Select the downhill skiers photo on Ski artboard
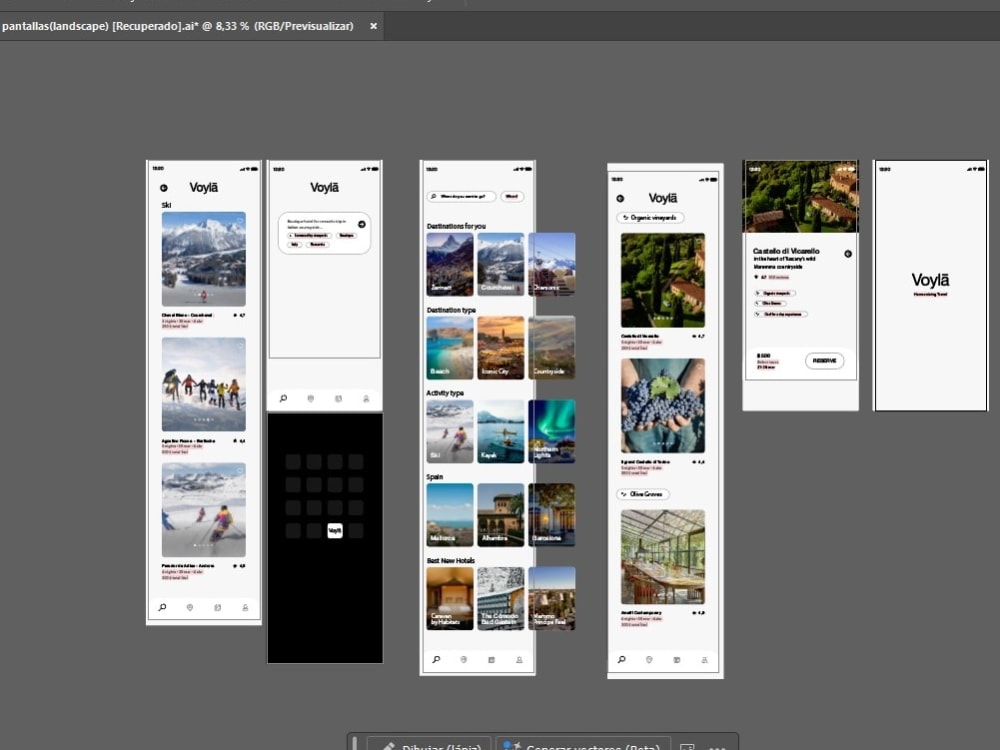Viewport: 1000px width, 750px height. point(203,510)
